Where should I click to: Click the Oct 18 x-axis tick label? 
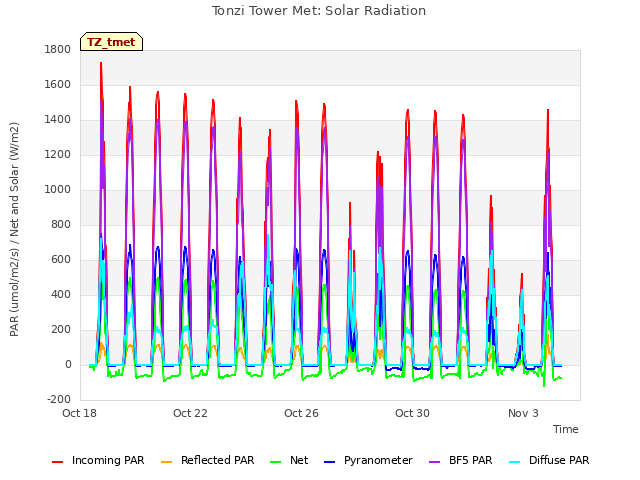coord(80,413)
